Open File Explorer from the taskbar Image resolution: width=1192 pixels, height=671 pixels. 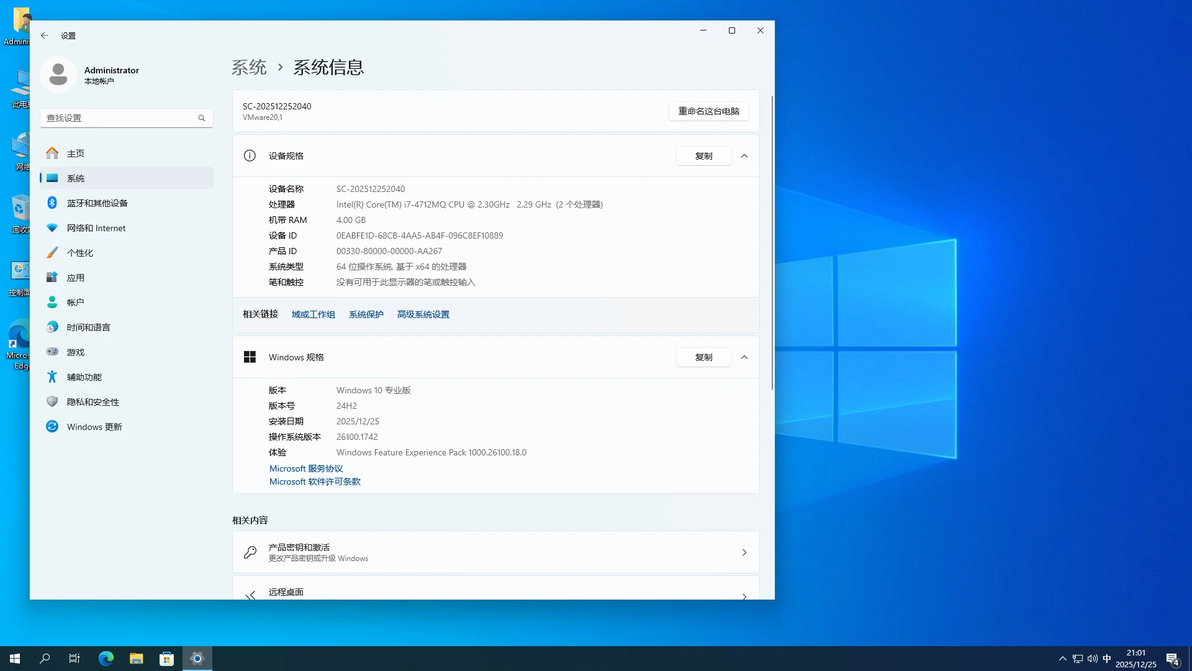click(x=136, y=658)
